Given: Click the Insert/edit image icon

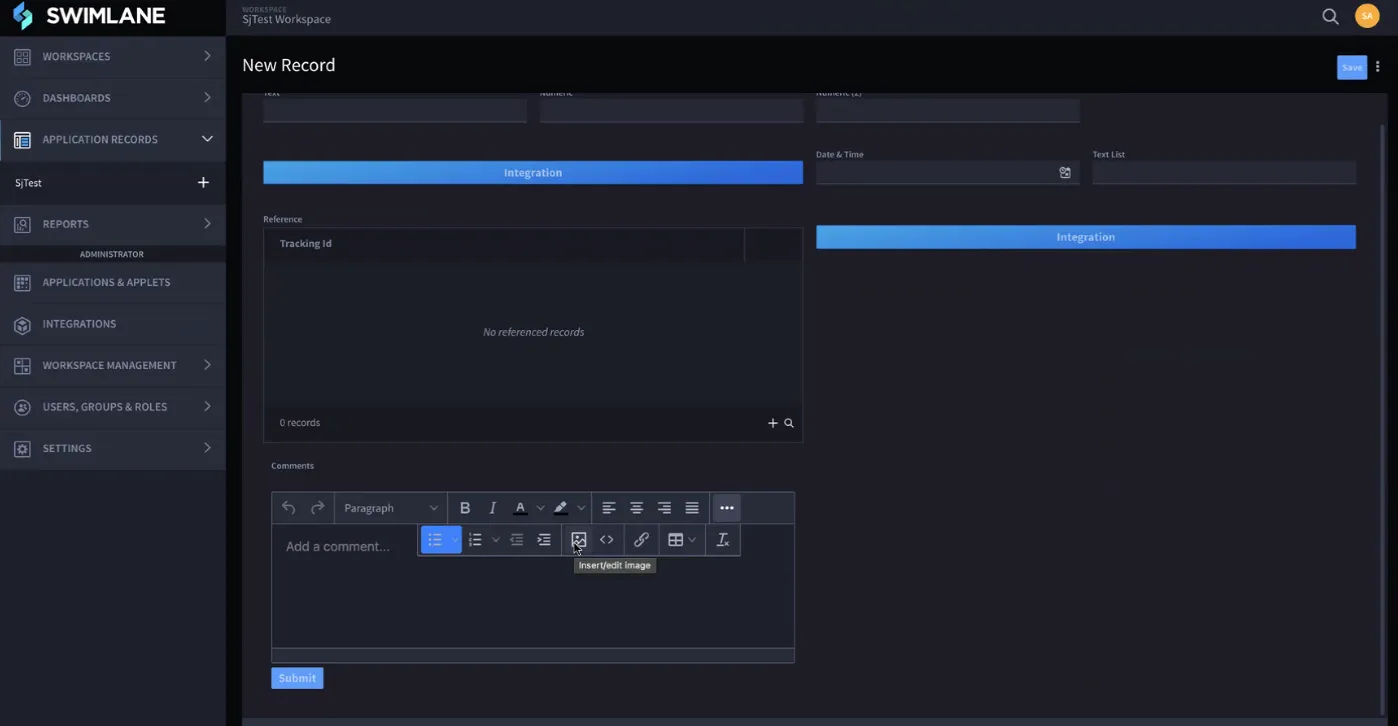Looking at the screenshot, I should 578,540.
